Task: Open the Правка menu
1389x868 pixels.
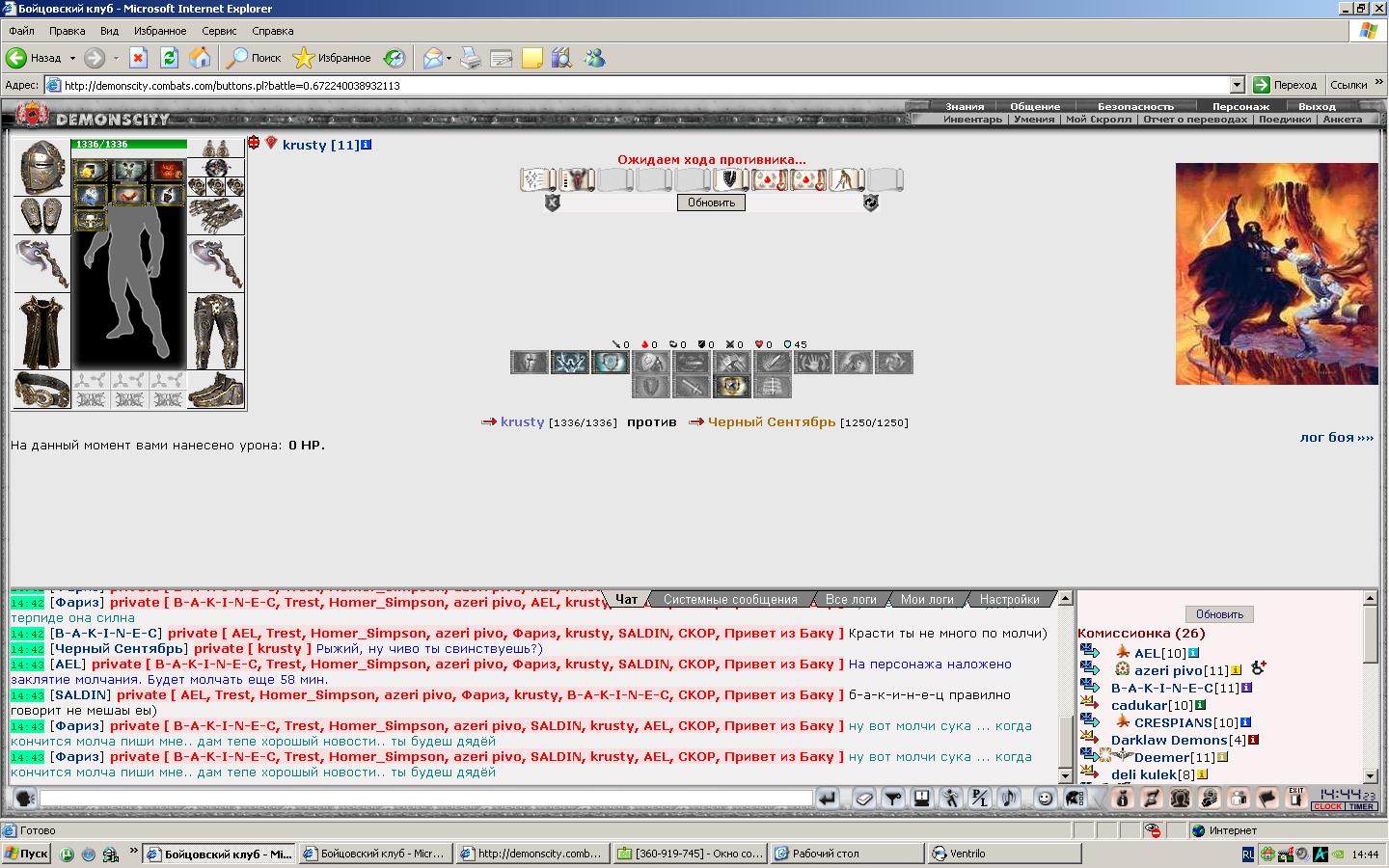Action: (x=68, y=31)
